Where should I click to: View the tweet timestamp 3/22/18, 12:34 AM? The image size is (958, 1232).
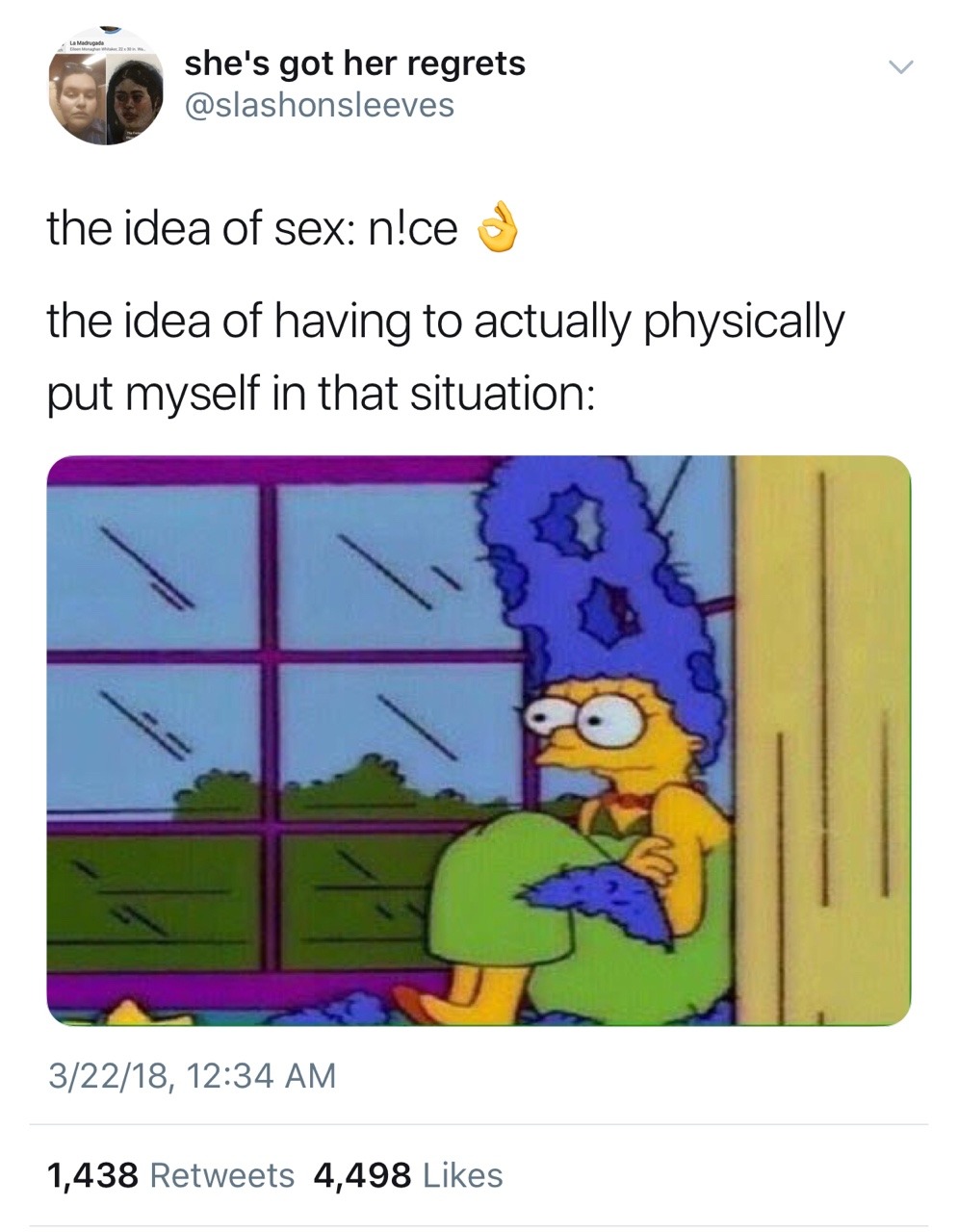click(x=192, y=1075)
